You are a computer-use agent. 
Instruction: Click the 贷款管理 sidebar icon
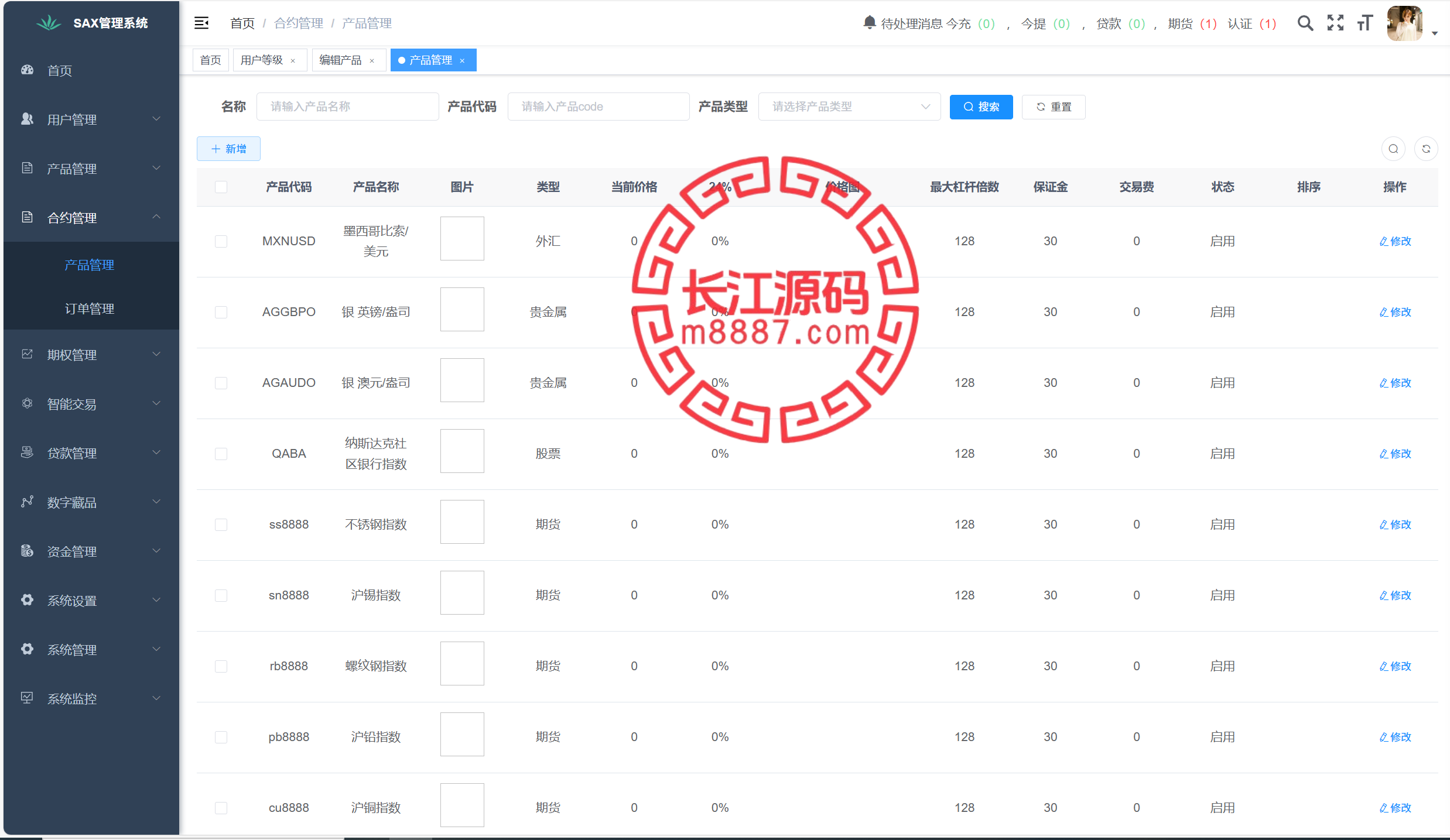tap(27, 452)
